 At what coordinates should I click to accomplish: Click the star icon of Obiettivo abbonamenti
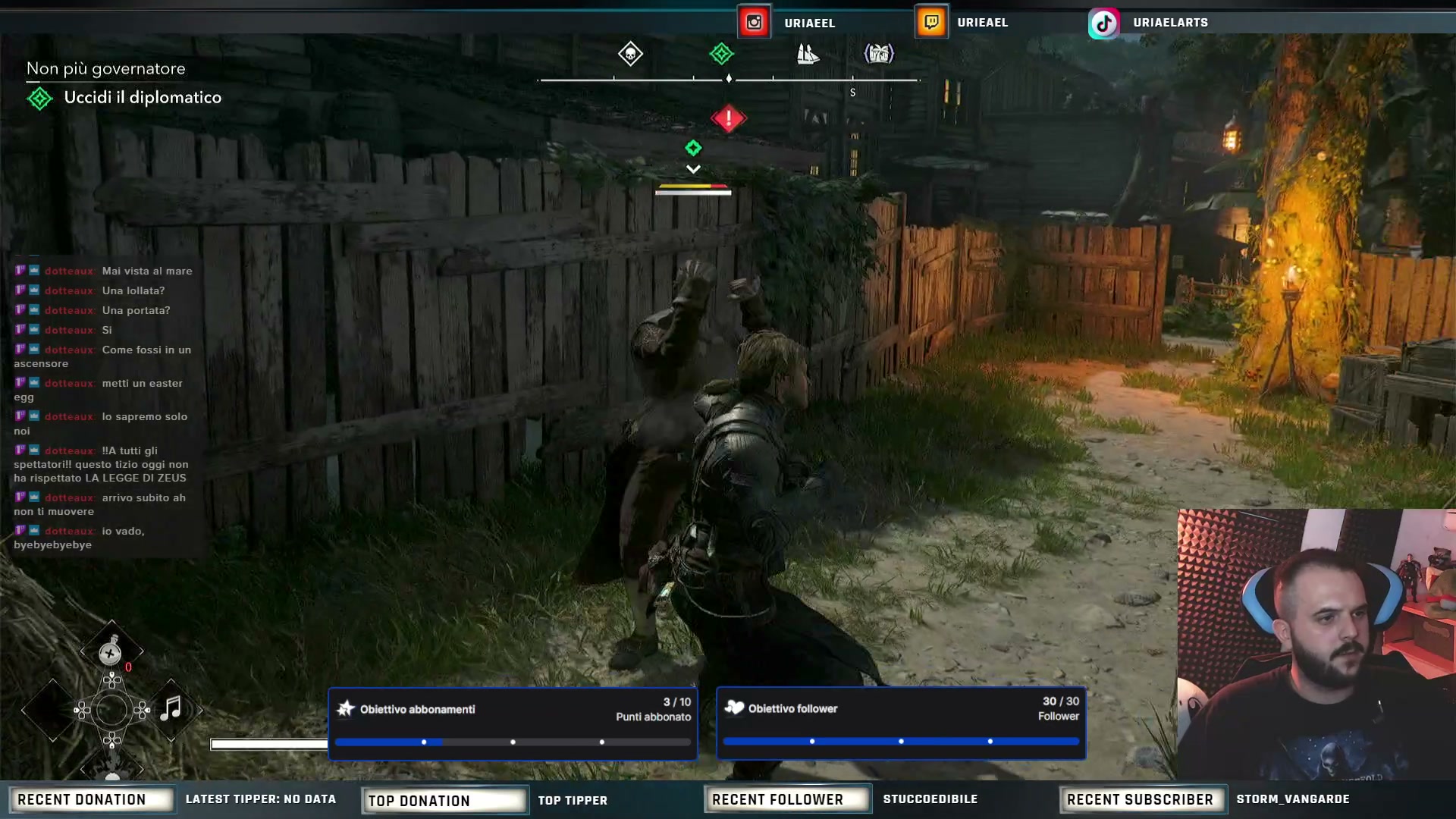(x=346, y=708)
